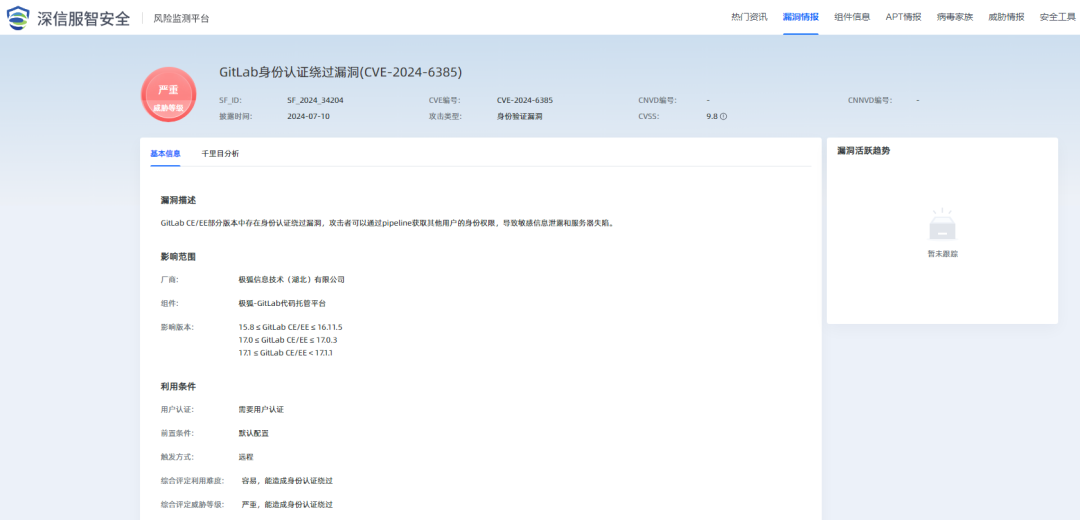Click the 攻击类型 field label
The image size is (1080, 520).
(445, 116)
